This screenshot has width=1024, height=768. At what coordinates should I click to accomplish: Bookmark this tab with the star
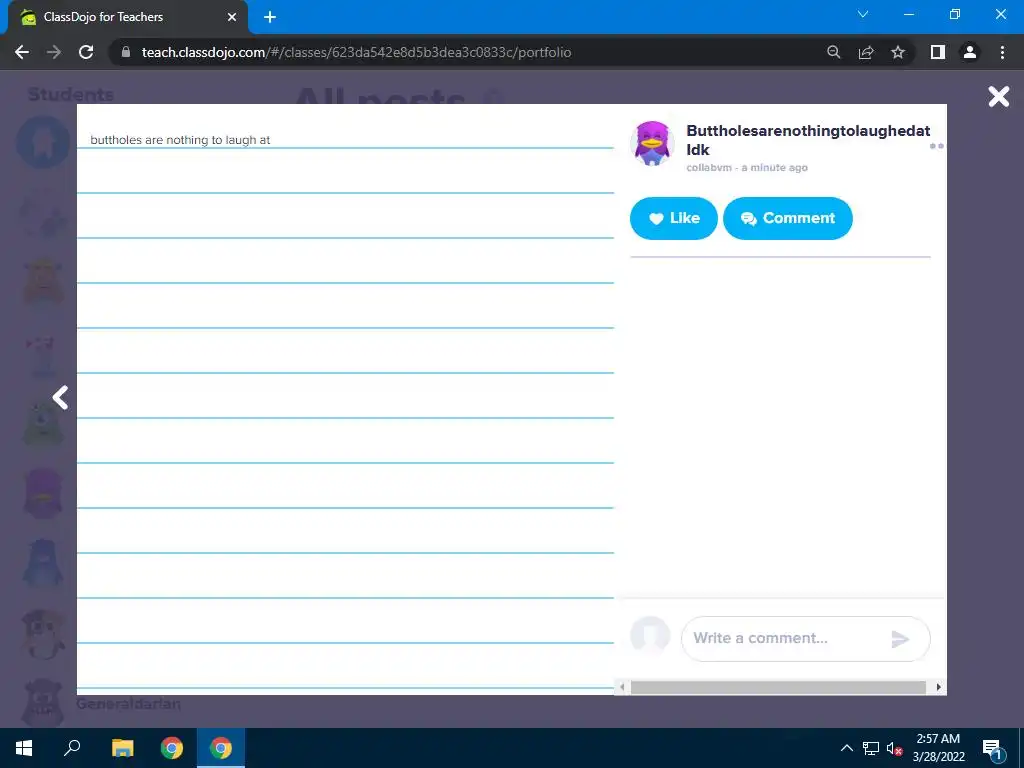[x=898, y=52]
